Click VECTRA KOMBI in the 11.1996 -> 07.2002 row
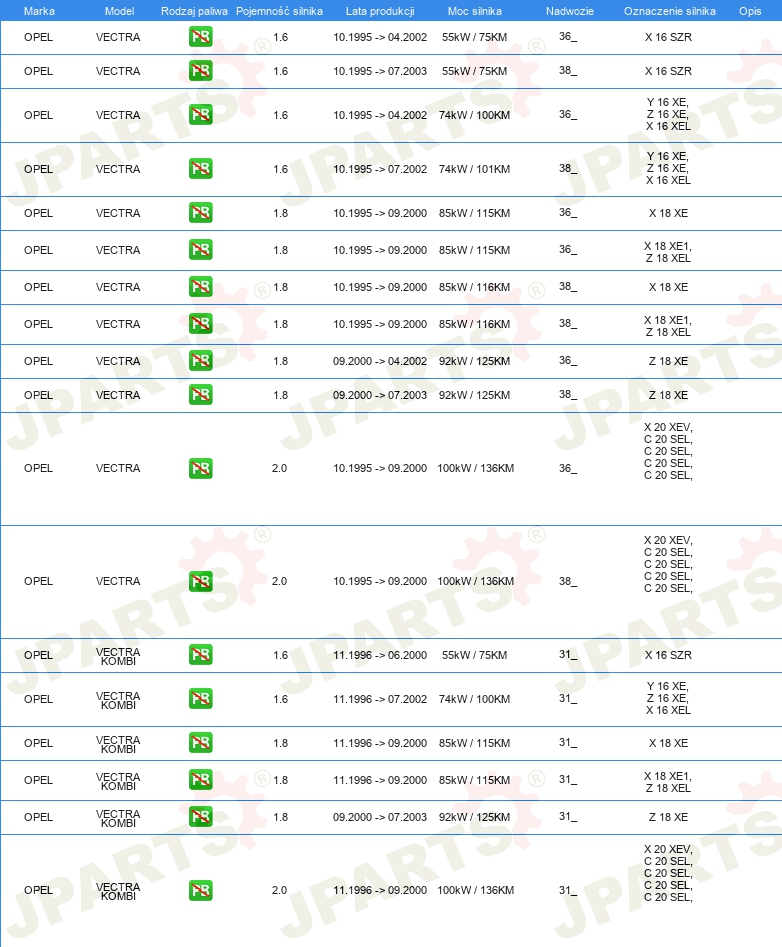Screen dimensions: 782x947 [x=118, y=701]
